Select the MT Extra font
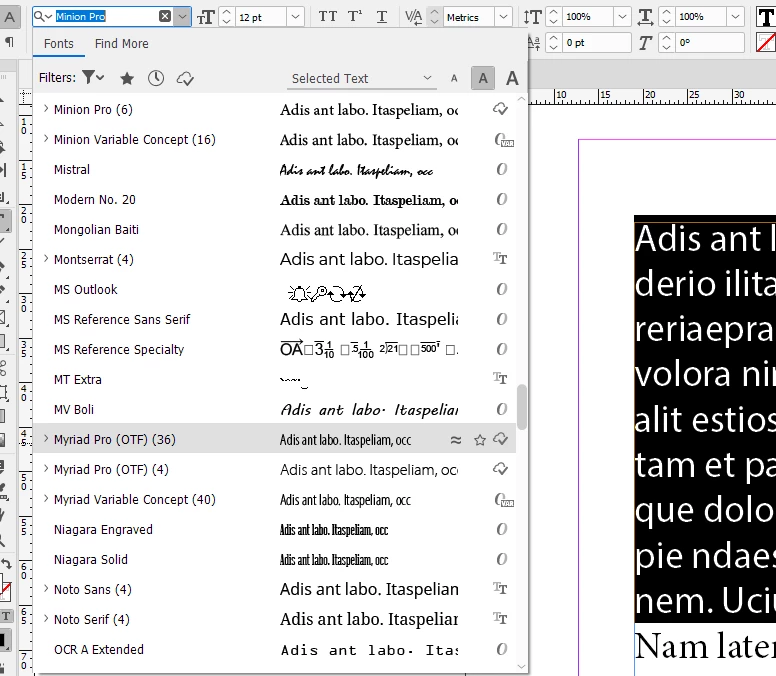 [274, 380]
